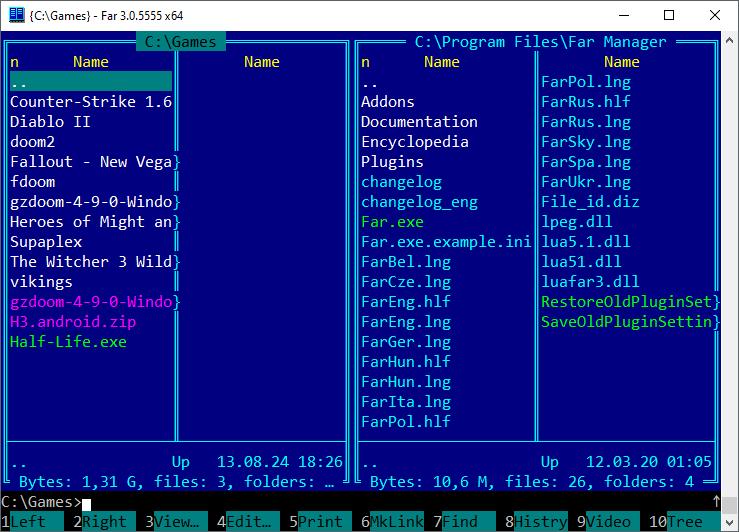Select the lua5.1.dll file
739x532 pixels.
tap(586, 242)
